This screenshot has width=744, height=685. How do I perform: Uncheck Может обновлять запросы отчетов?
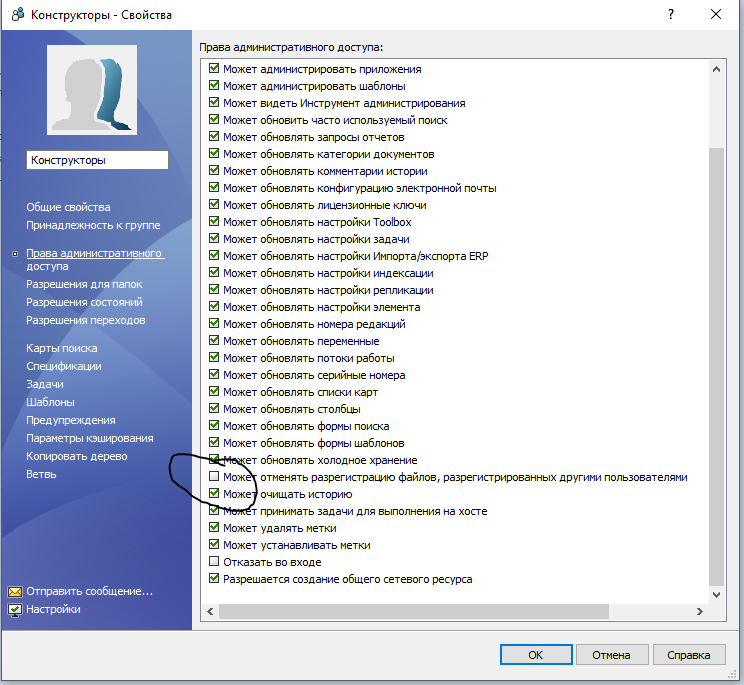pyautogui.click(x=214, y=137)
